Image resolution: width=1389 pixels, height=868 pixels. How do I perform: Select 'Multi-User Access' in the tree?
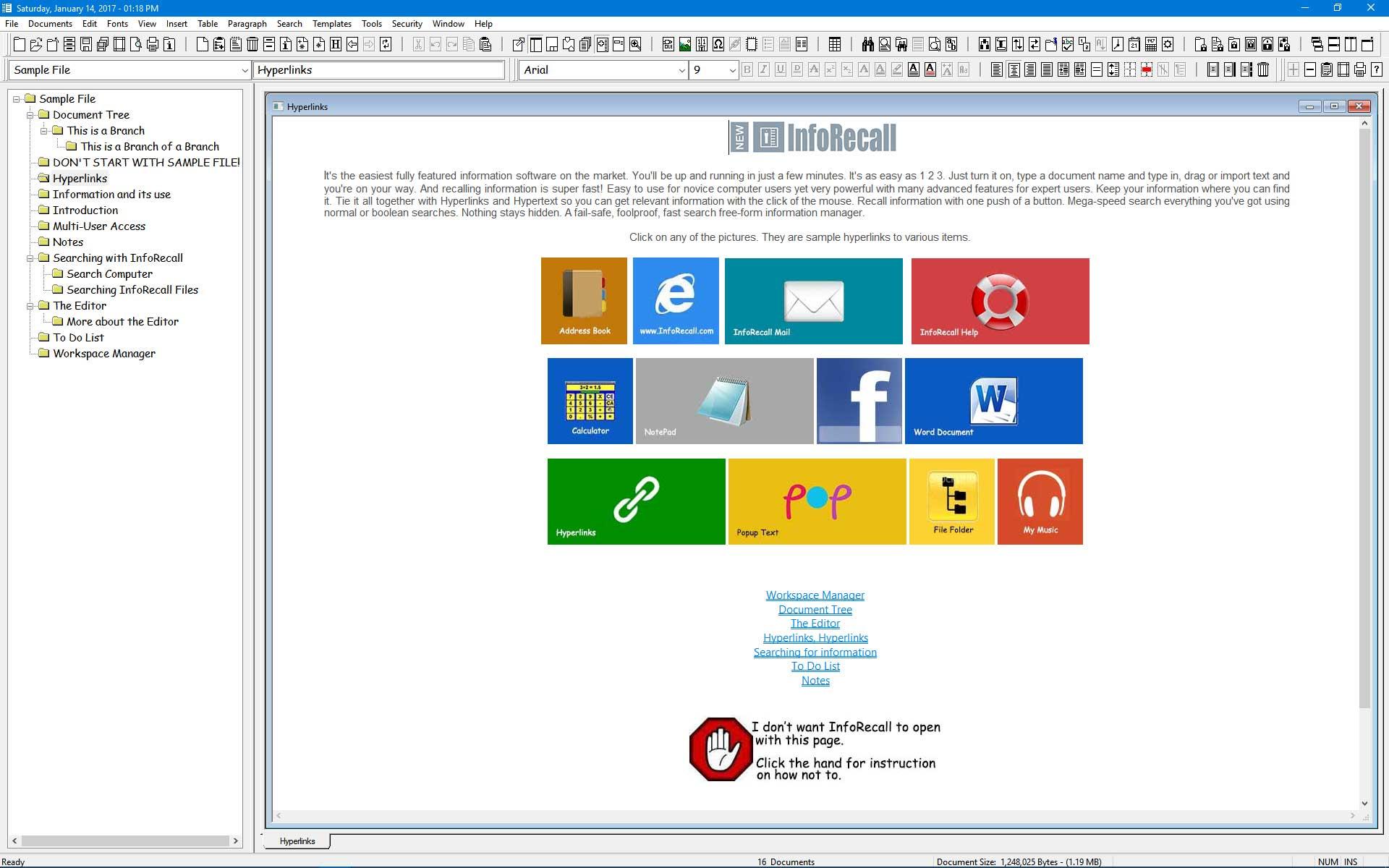(x=99, y=226)
